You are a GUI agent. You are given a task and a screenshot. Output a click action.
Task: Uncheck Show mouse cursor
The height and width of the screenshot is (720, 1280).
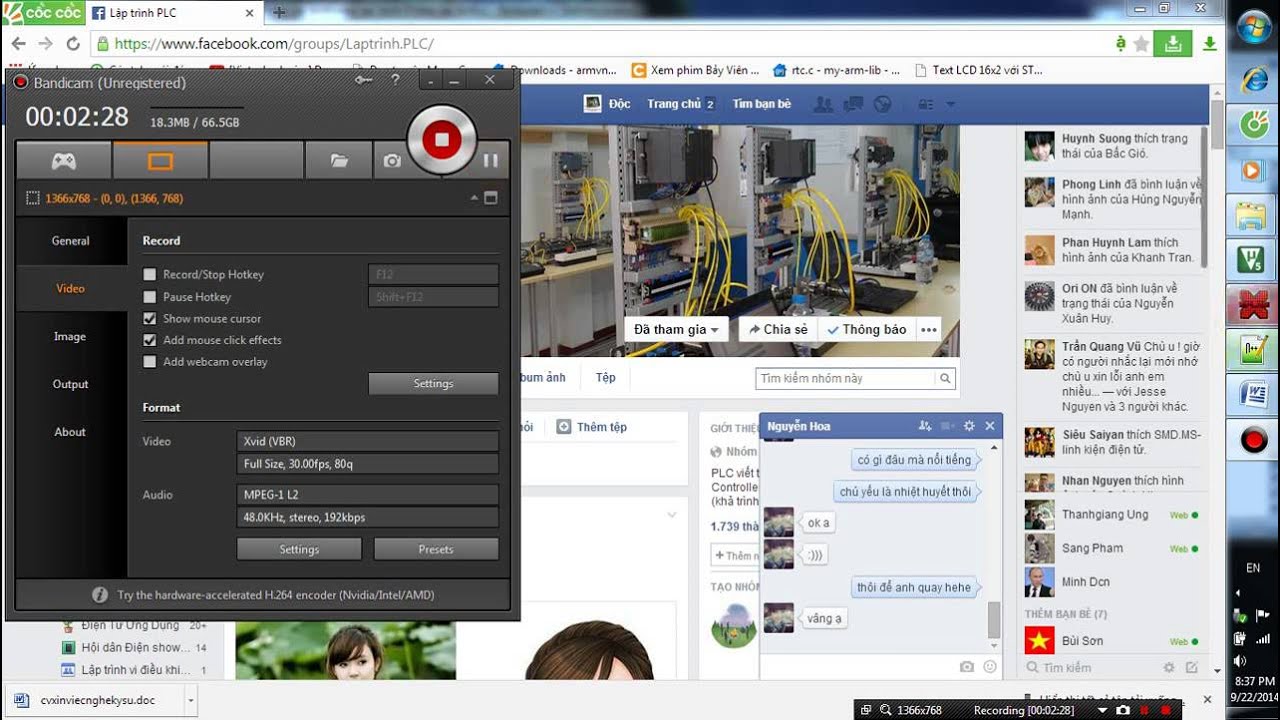pyautogui.click(x=150, y=319)
